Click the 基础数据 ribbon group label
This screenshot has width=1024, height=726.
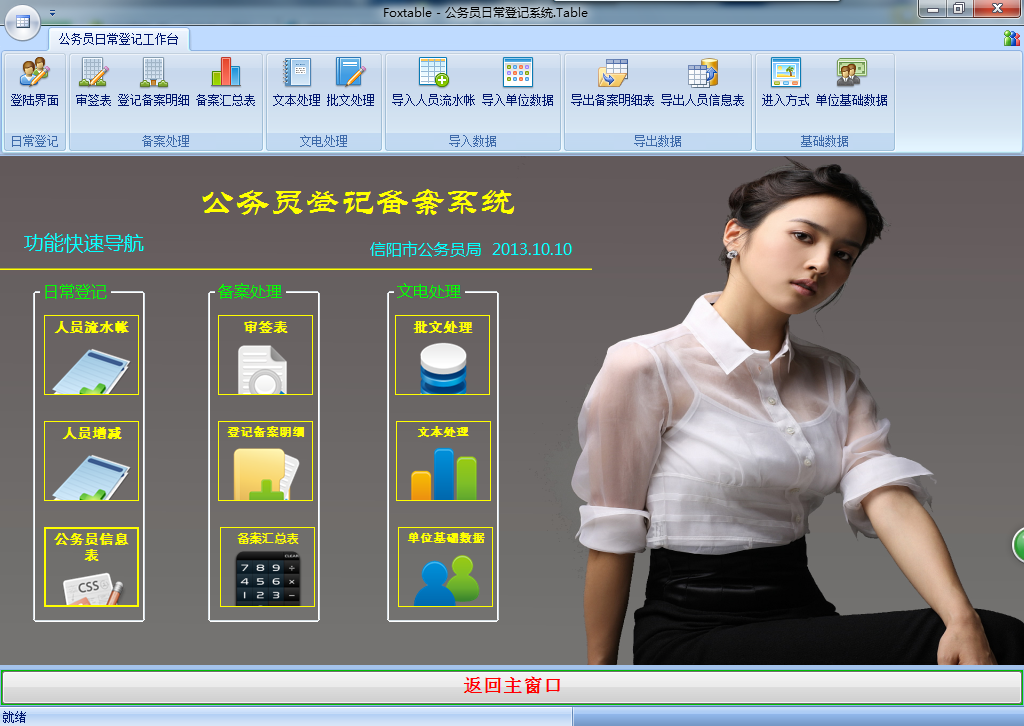pyautogui.click(x=825, y=141)
